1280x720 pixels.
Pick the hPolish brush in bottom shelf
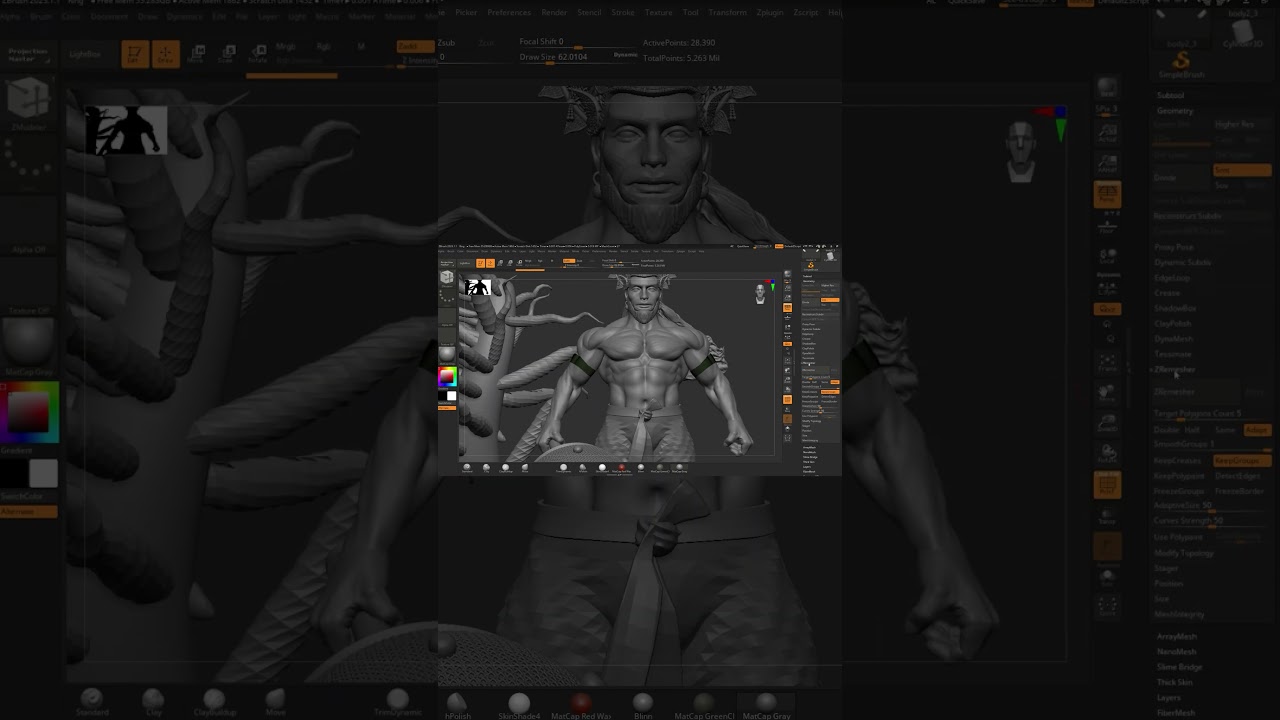[x=457, y=704]
